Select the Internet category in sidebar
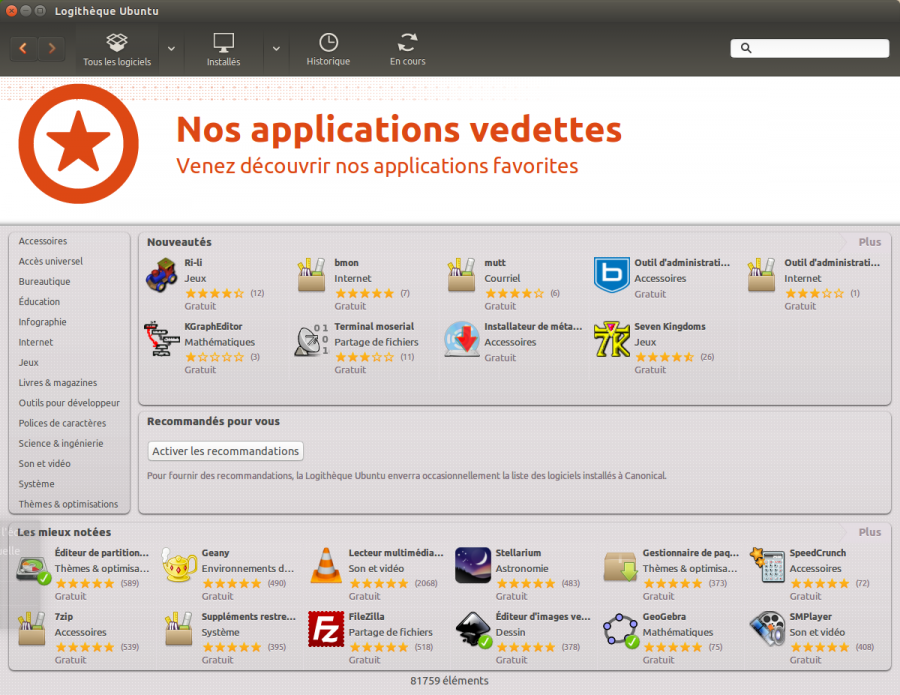This screenshot has height=695, width=900. (36, 342)
